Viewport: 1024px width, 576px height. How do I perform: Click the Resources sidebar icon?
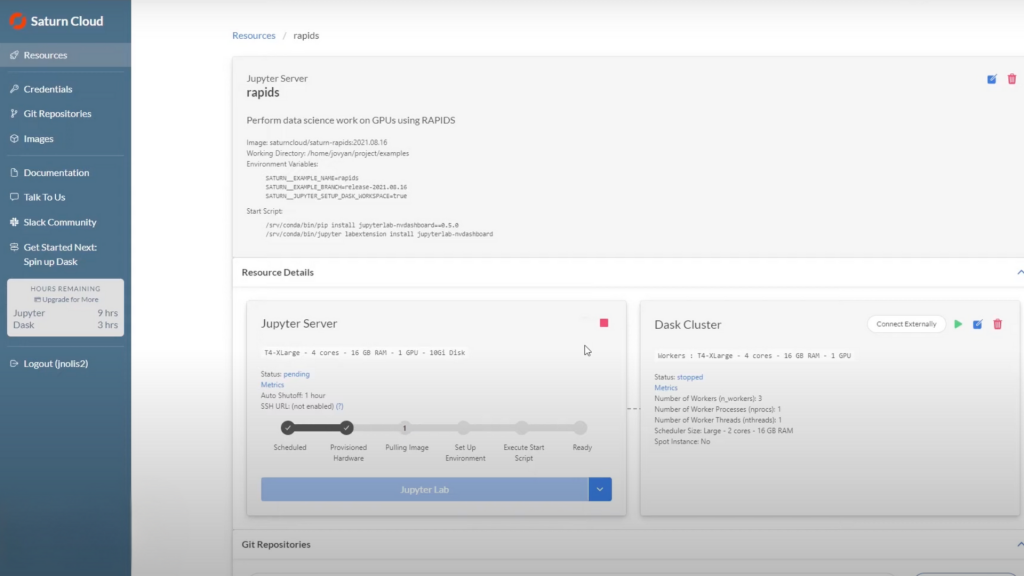tap(14, 55)
